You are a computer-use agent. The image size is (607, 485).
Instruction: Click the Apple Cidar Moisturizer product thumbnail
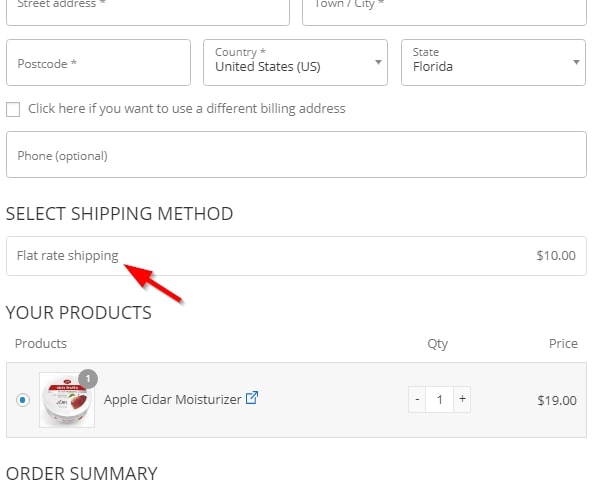(67, 400)
